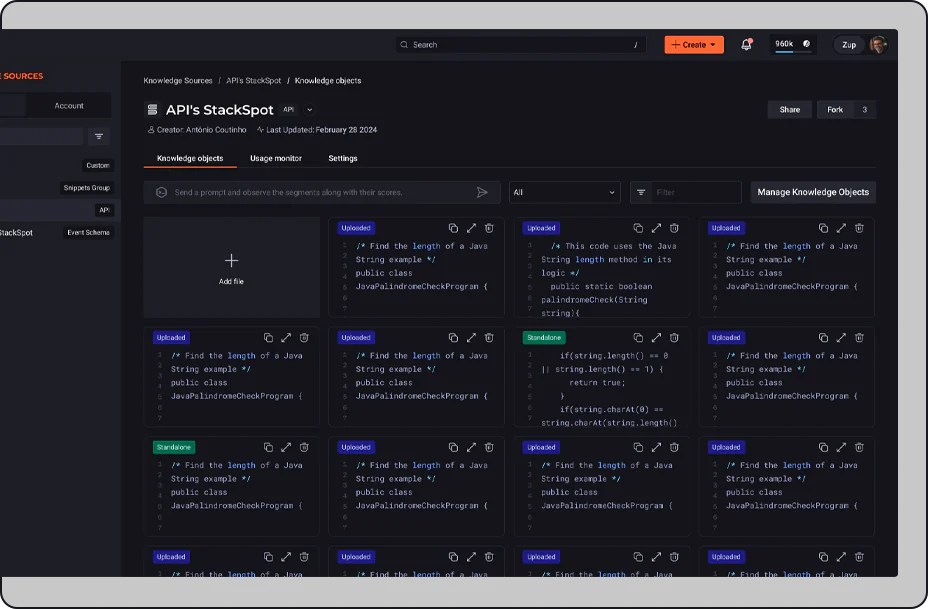928x609 pixels.
Task: Copy the Standalone 'Find the length' card
Action: pyautogui.click(x=268, y=447)
